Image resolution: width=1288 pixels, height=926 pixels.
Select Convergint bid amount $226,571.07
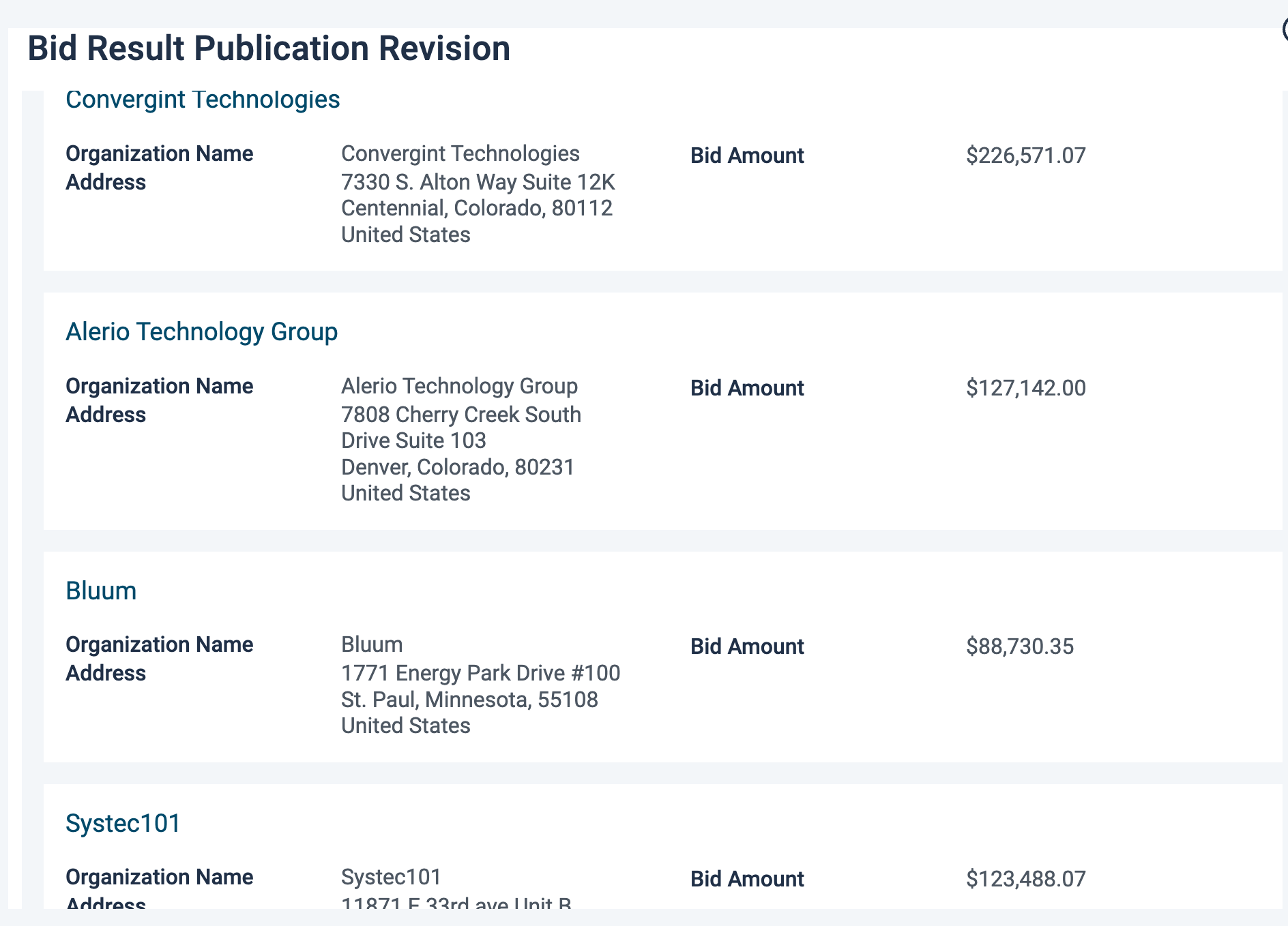click(x=1026, y=155)
